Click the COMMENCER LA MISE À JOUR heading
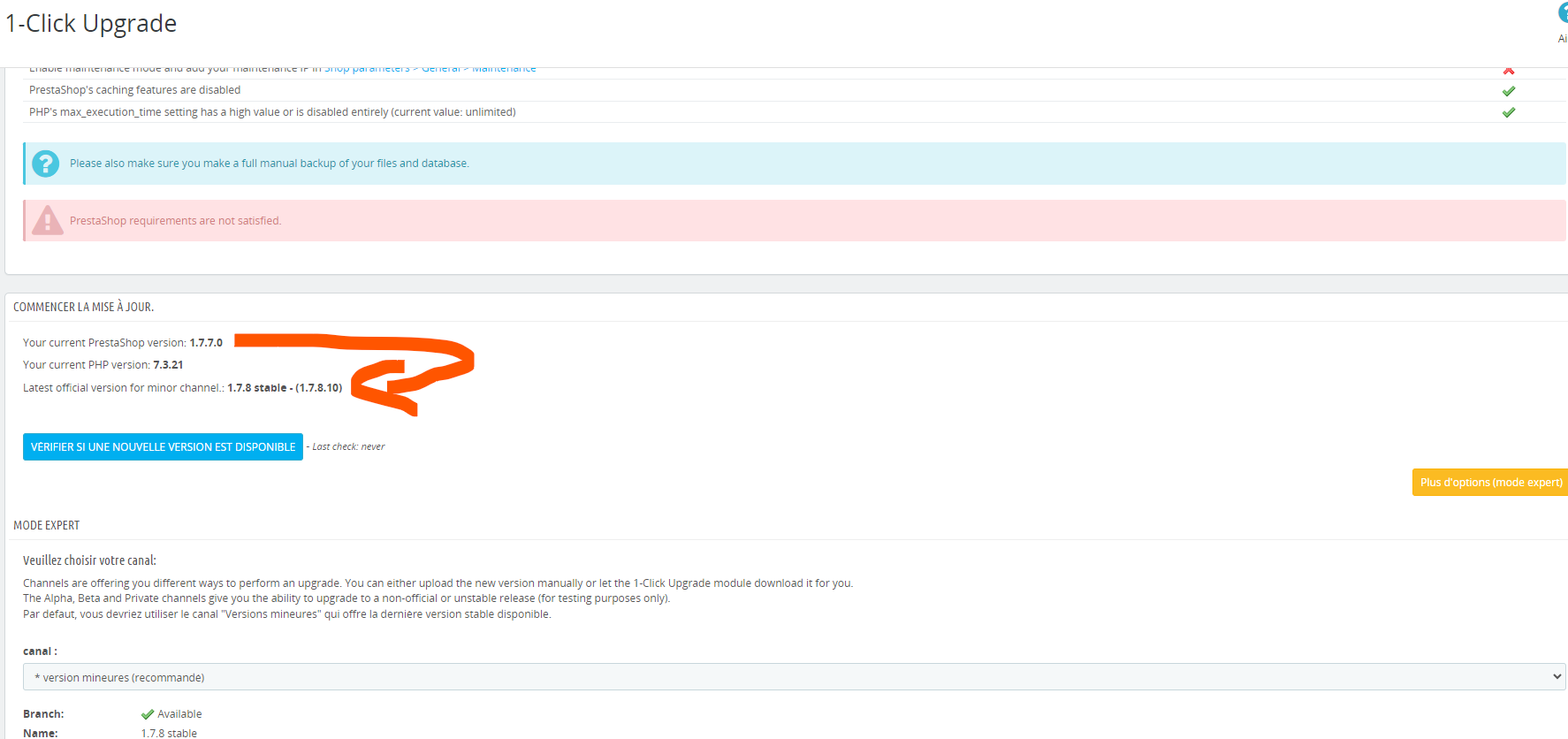Screen dimensions: 1568x739 click(84, 307)
